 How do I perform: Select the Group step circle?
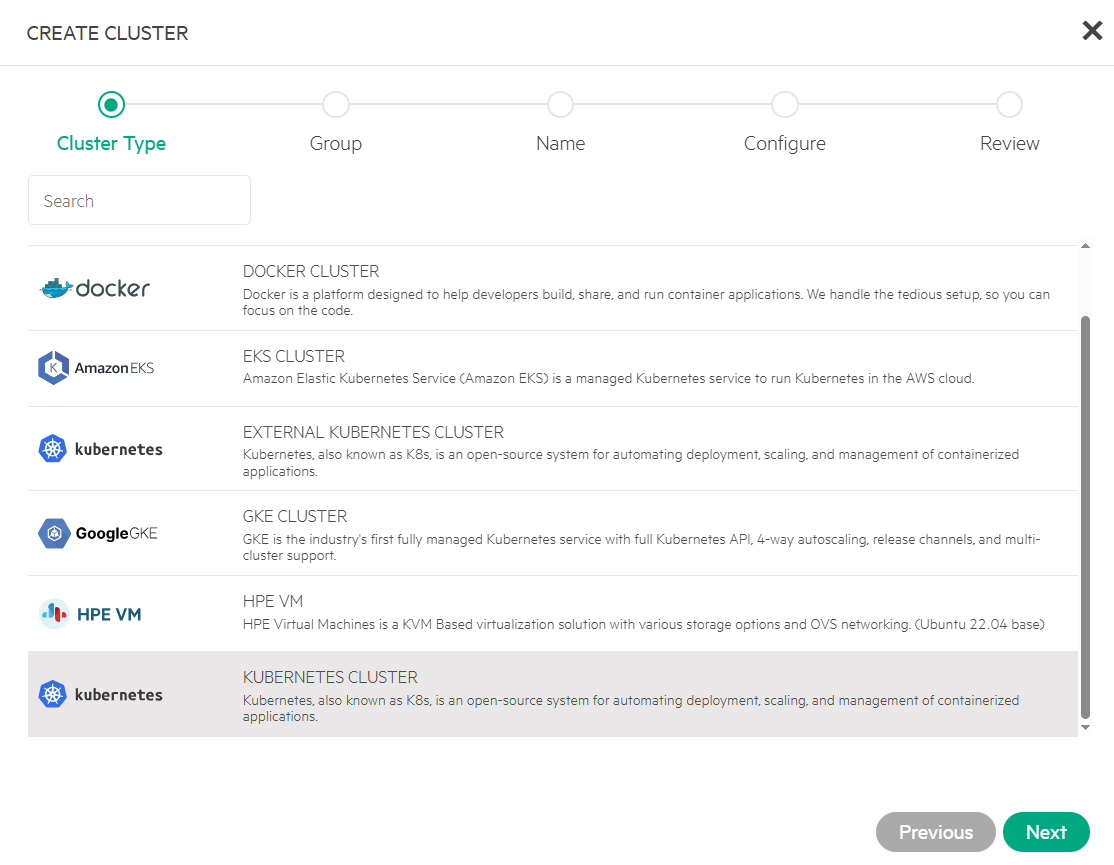point(336,104)
